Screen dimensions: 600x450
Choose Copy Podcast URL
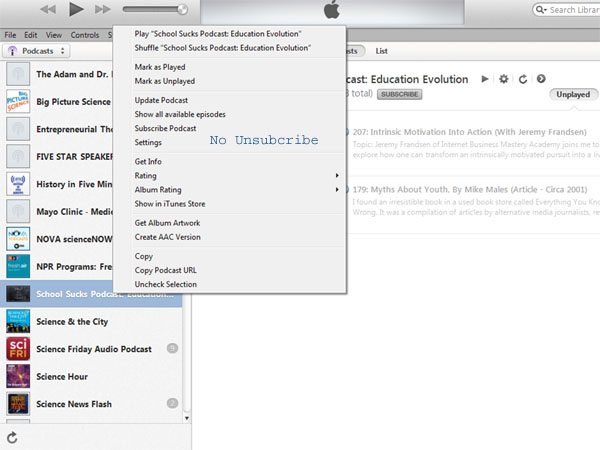165,270
